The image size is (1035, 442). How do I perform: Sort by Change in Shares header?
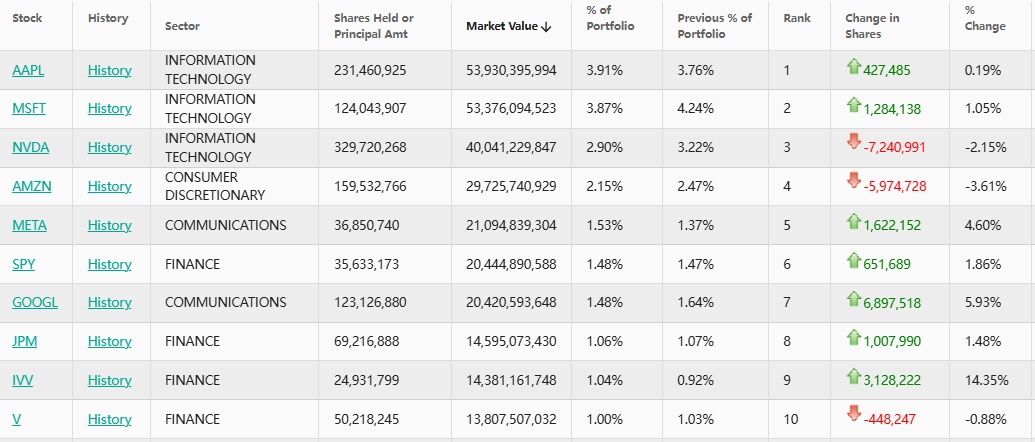[x=872, y=26]
